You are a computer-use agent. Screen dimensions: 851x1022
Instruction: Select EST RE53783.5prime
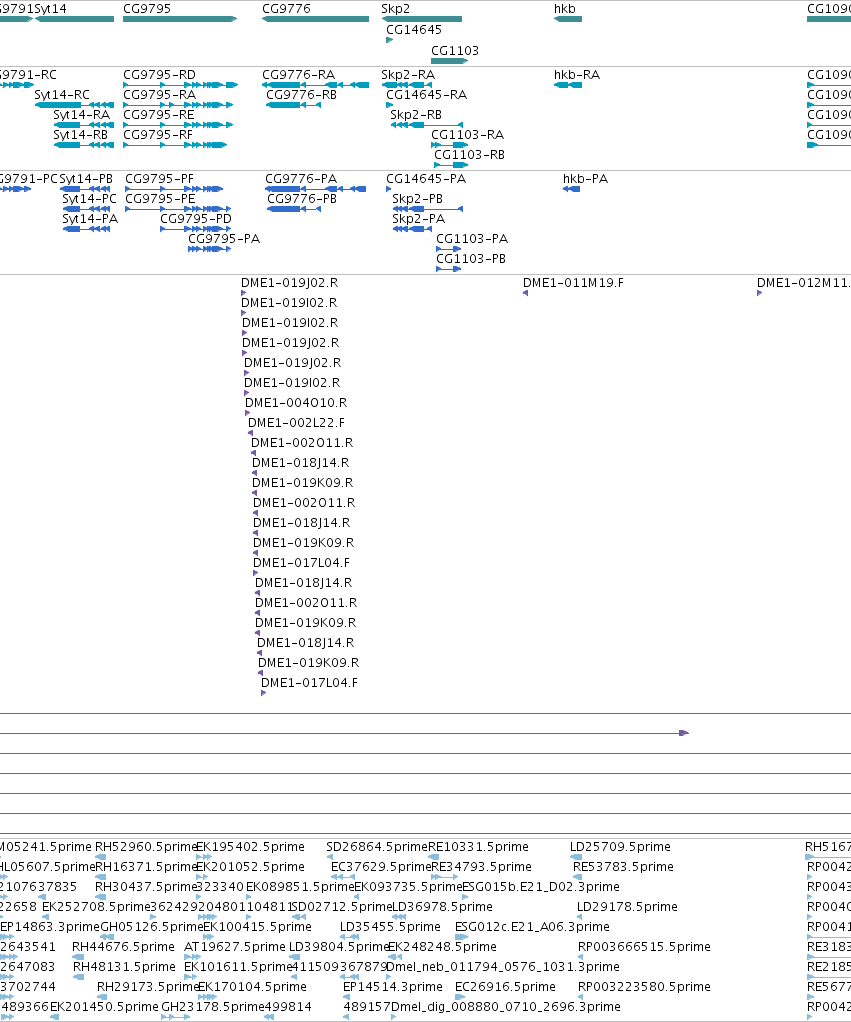point(577,877)
